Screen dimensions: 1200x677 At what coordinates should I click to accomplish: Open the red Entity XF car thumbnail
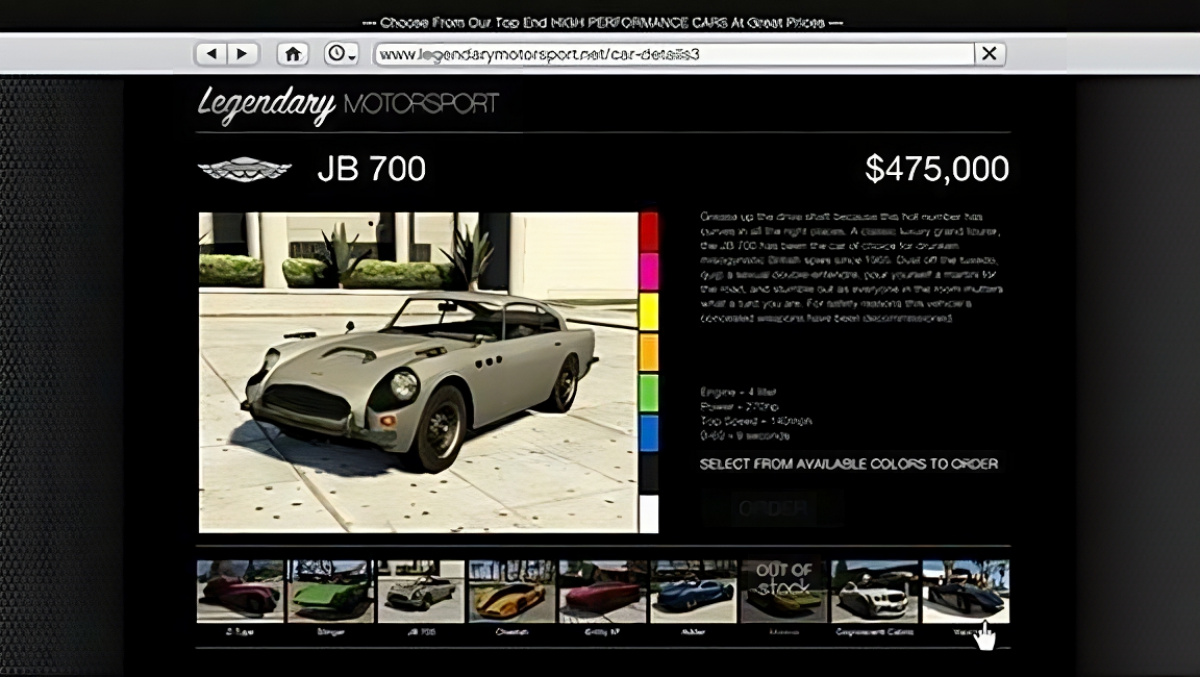coord(602,591)
